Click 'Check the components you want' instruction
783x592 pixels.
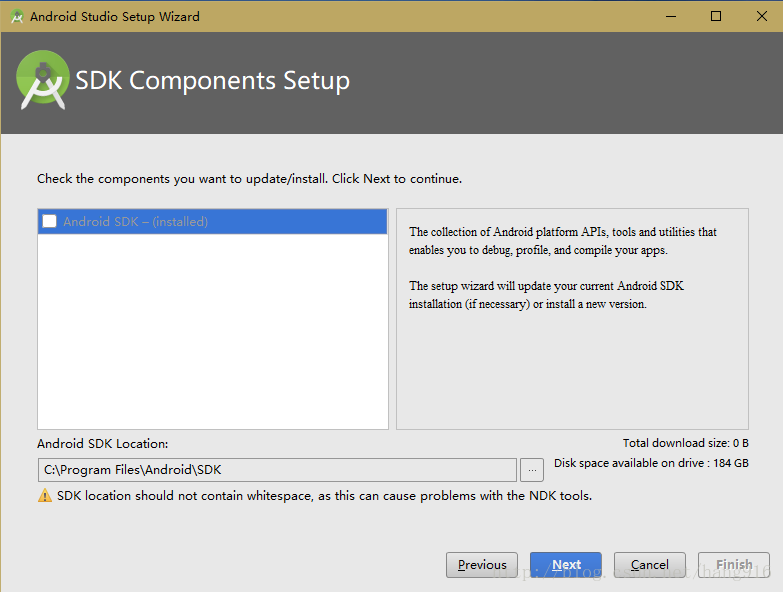(249, 179)
